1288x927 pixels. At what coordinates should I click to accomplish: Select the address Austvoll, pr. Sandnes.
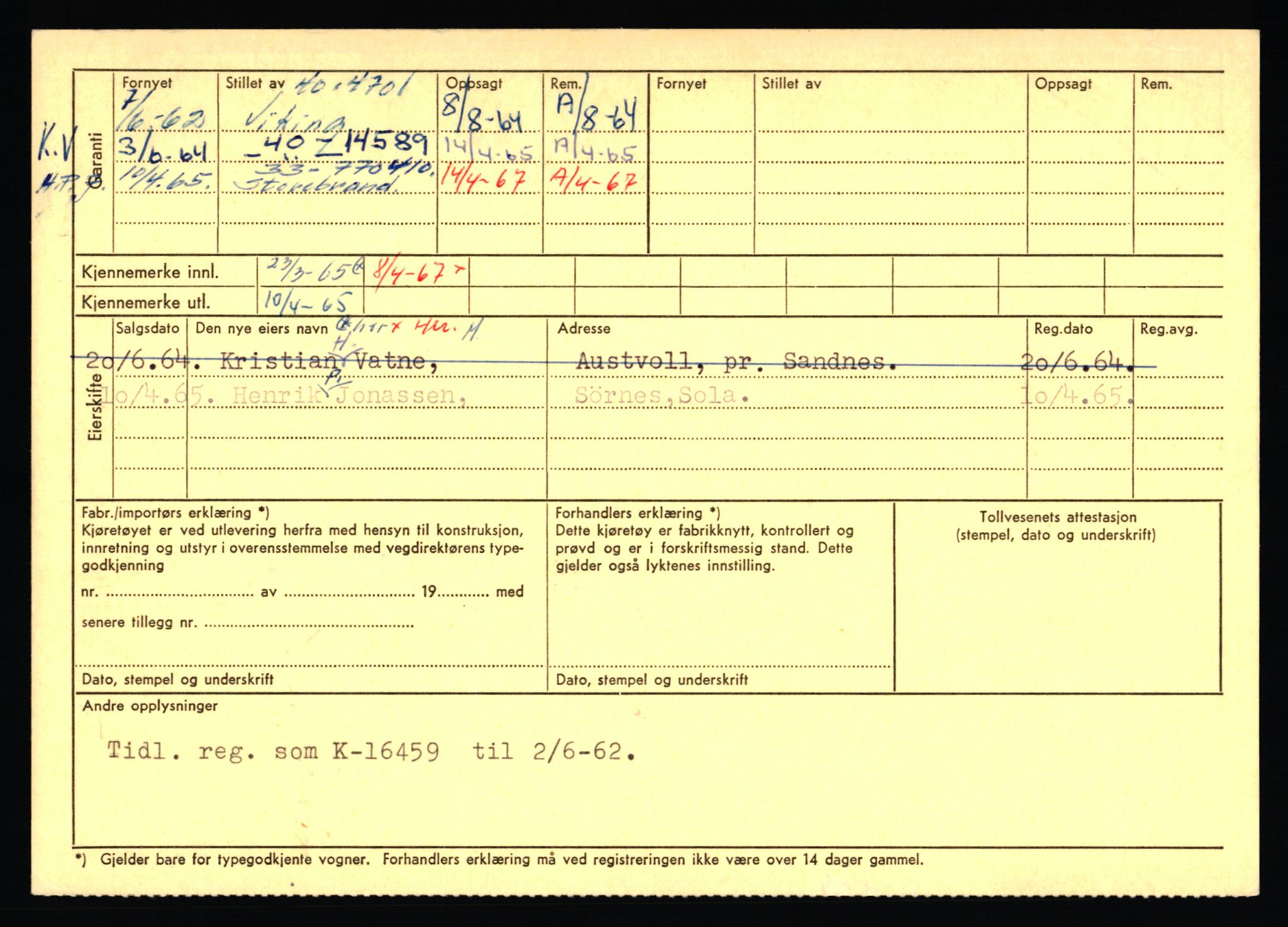pyautogui.click(x=736, y=361)
